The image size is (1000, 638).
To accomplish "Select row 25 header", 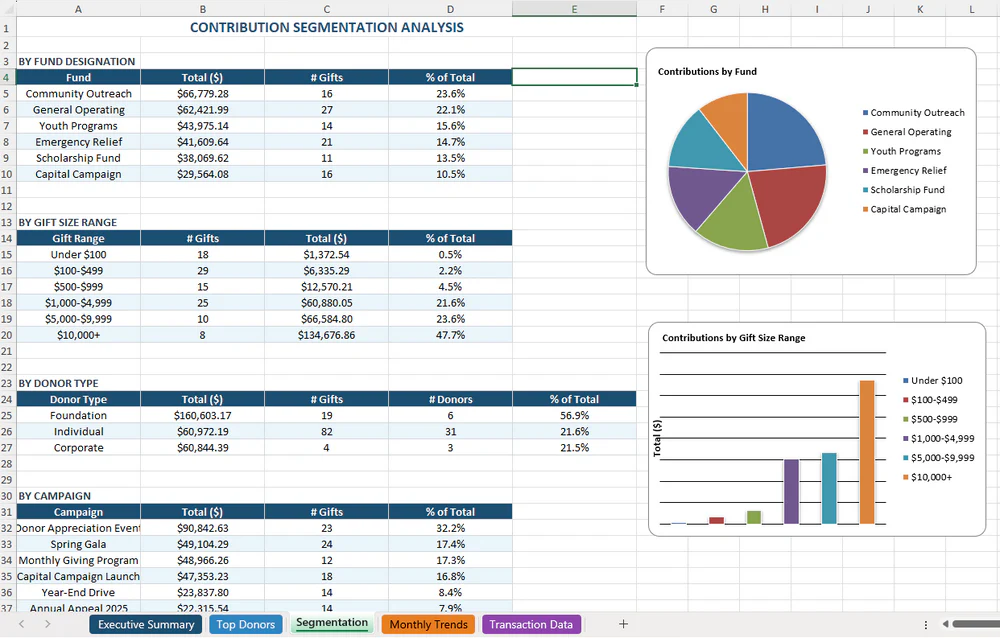I will 8,415.
